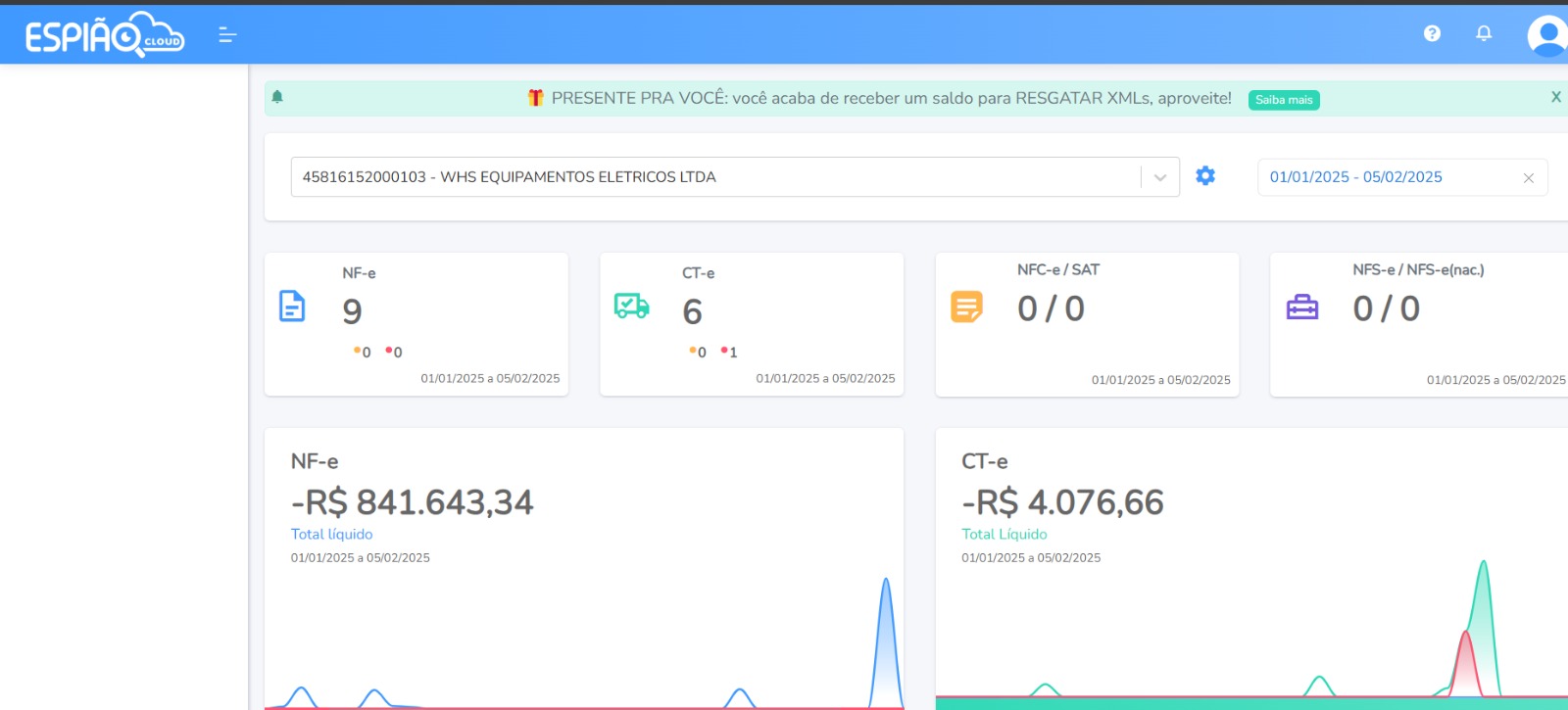
Task: Click the gift icon in banner
Action: pyautogui.click(x=535, y=98)
